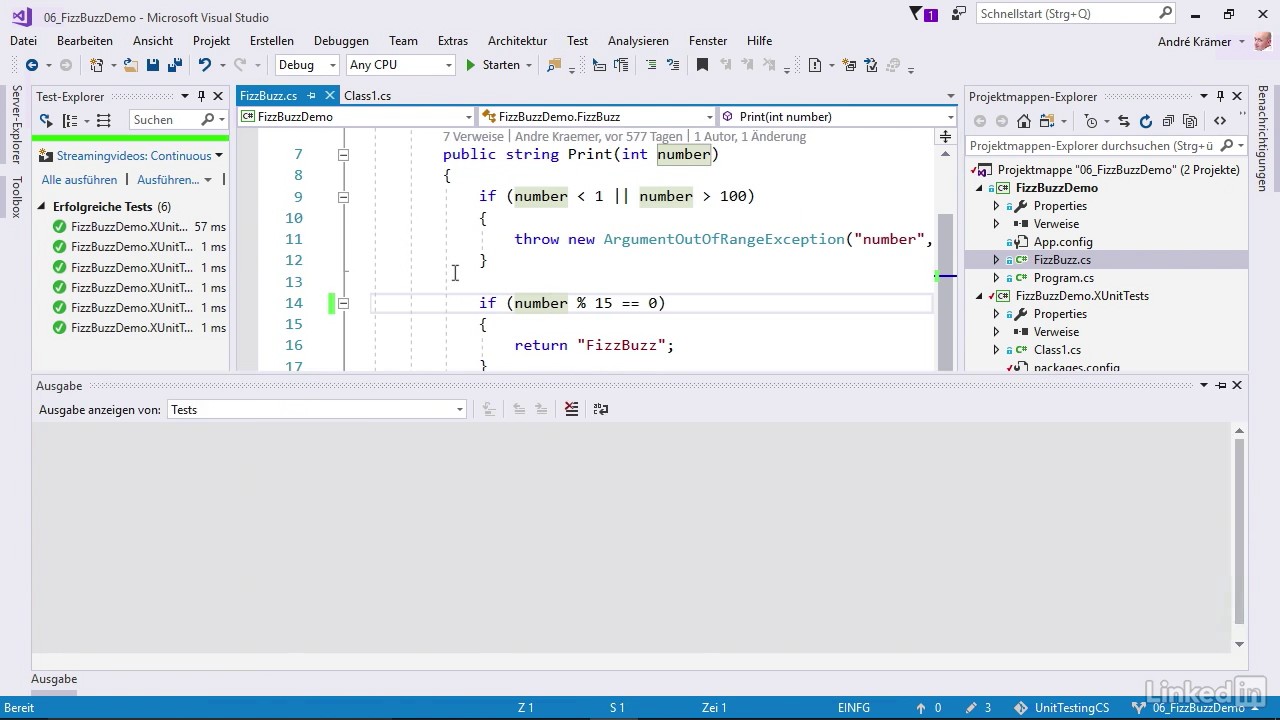Open the Architektur menu
Image resolution: width=1280 pixels, height=720 pixels.
[x=517, y=41]
